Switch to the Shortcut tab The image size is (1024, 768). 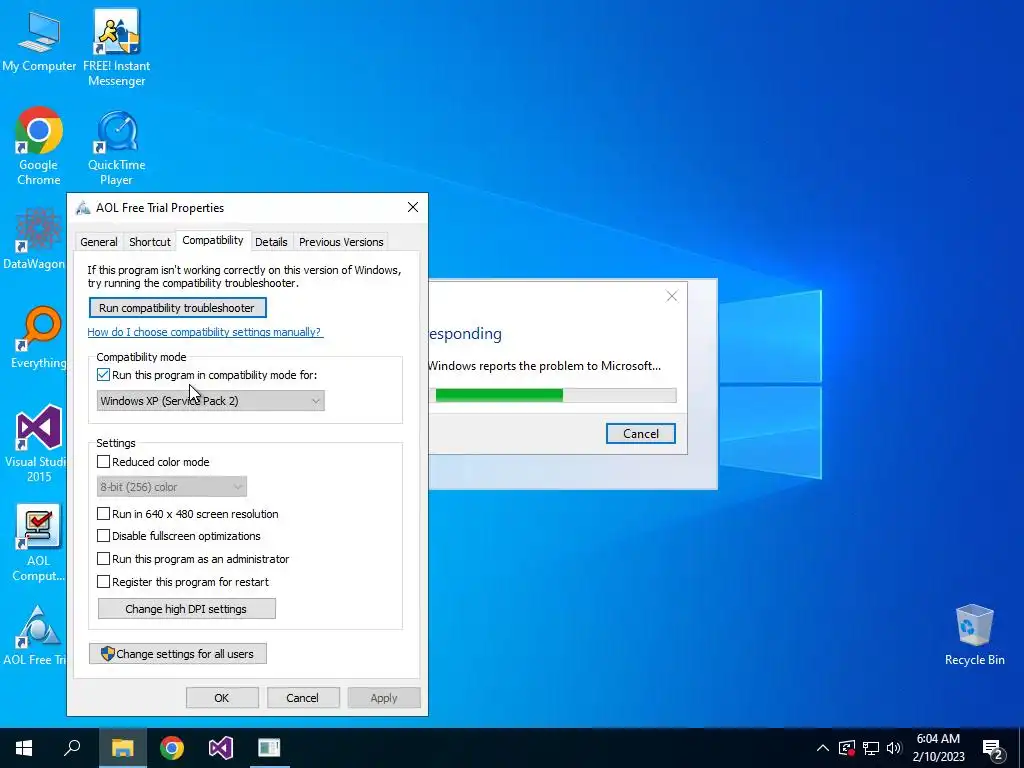click(x=150, y=242)
